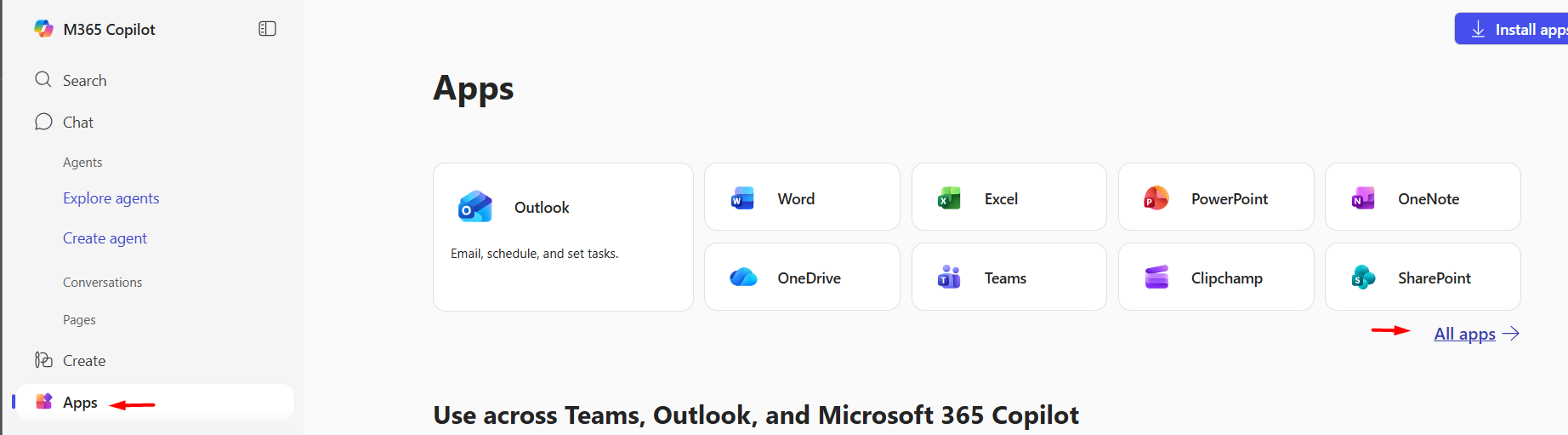The height and width of the screenshot is (435, 1568).
Task: Click the Create agent link
Action: tap(105, 238)
